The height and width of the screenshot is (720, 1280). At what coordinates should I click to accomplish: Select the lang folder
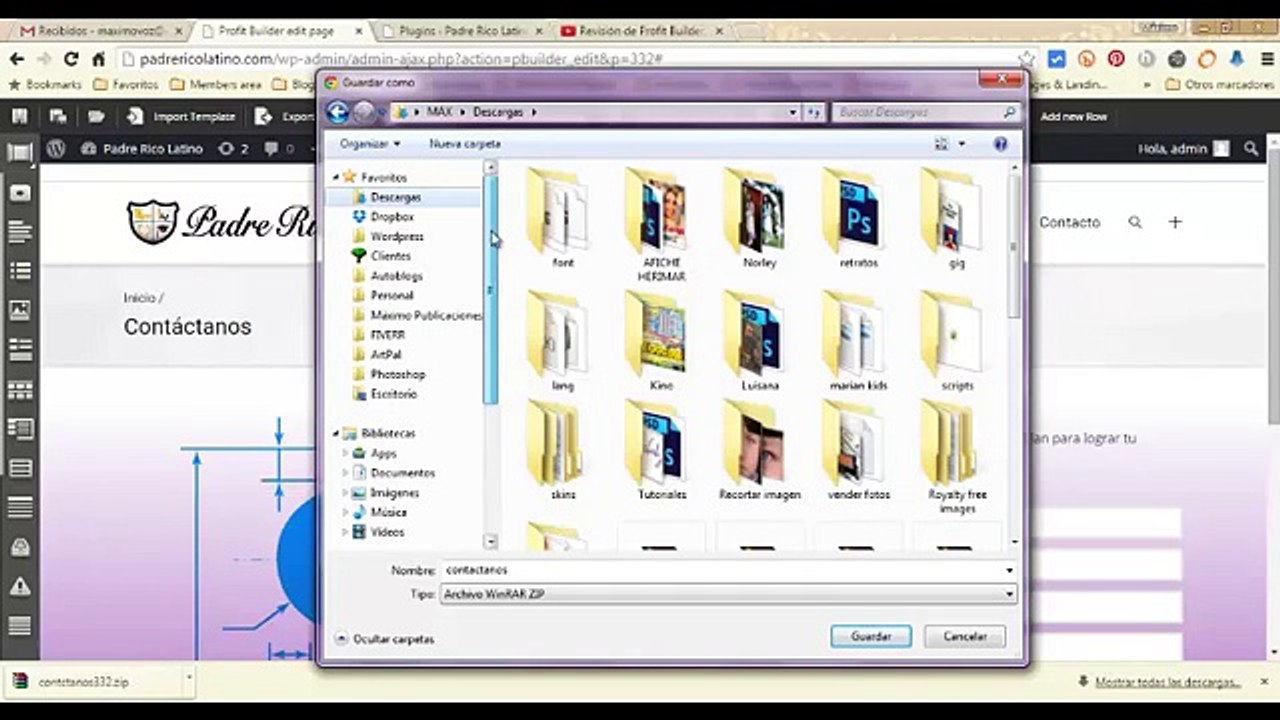tap(563, 341)
